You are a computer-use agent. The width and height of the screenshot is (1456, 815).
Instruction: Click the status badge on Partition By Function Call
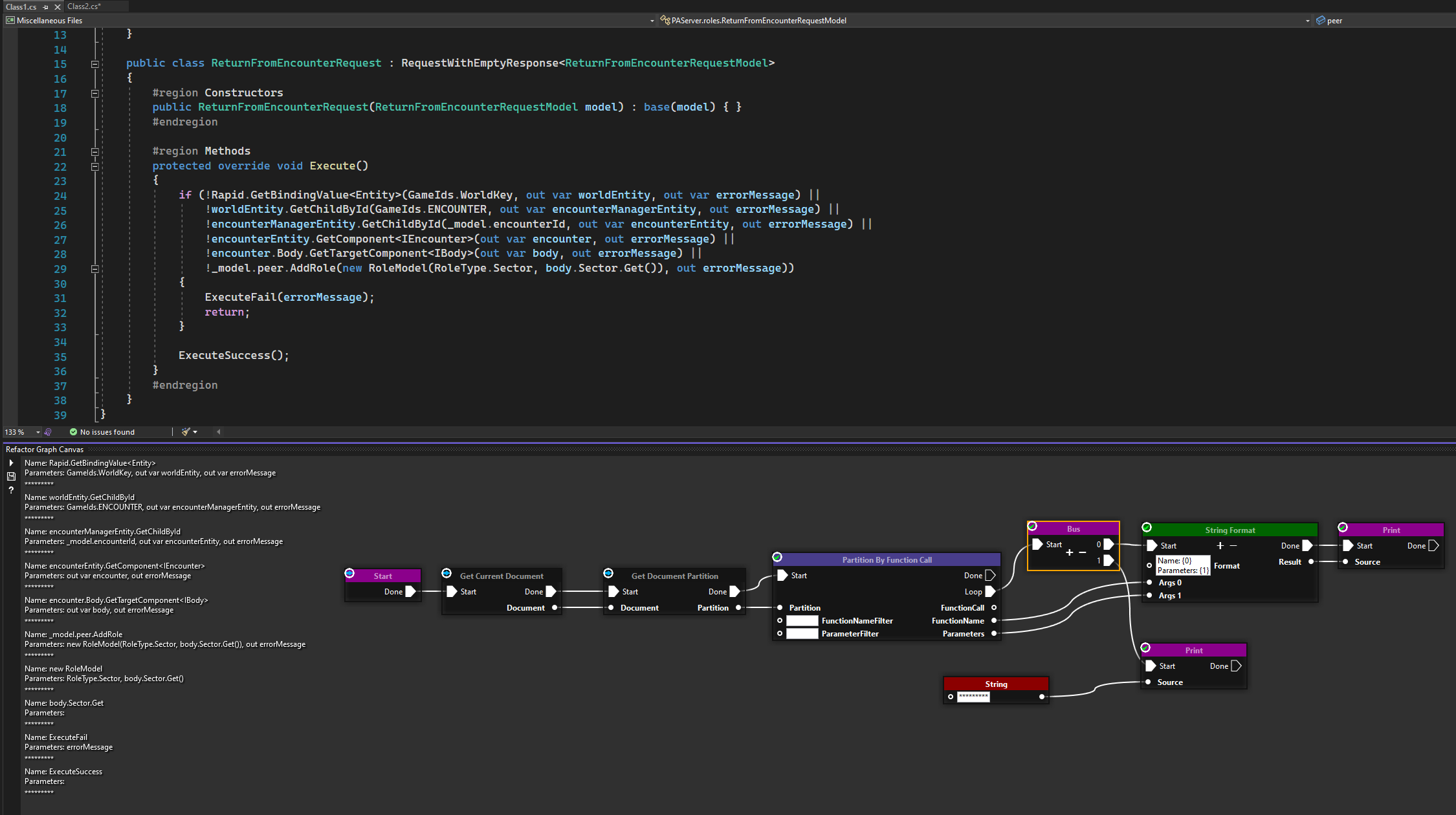pos(777,557)
